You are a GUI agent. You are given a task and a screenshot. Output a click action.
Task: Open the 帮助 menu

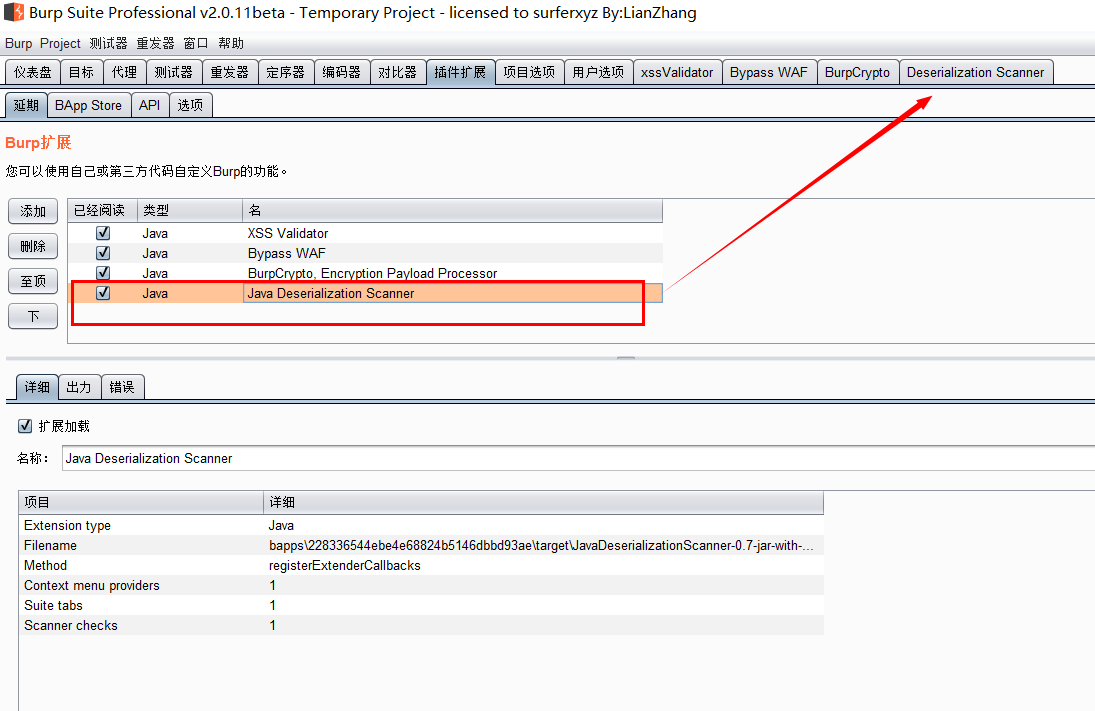coord(230,43)
